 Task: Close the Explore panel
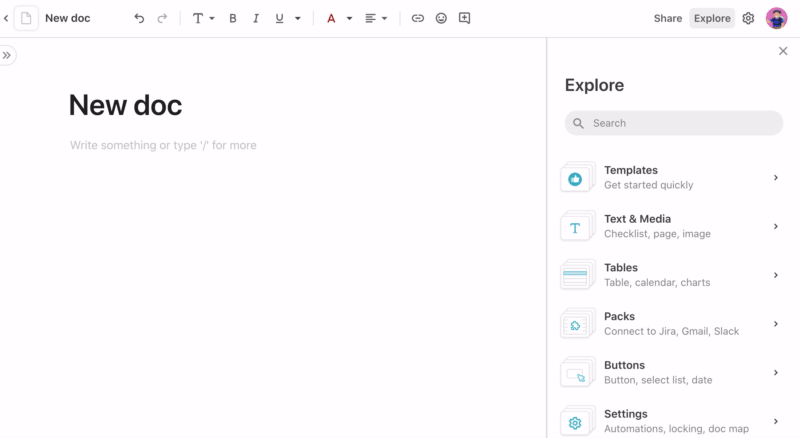click(x=783, y=51)
